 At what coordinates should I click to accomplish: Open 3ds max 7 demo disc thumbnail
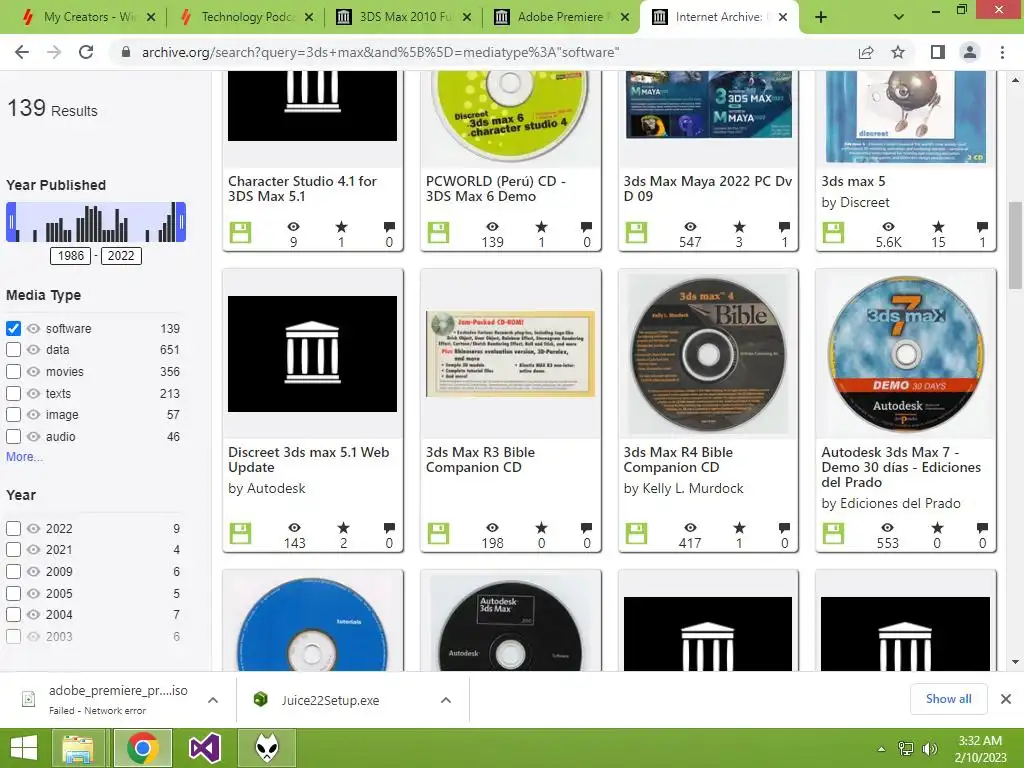click(905, 353)
